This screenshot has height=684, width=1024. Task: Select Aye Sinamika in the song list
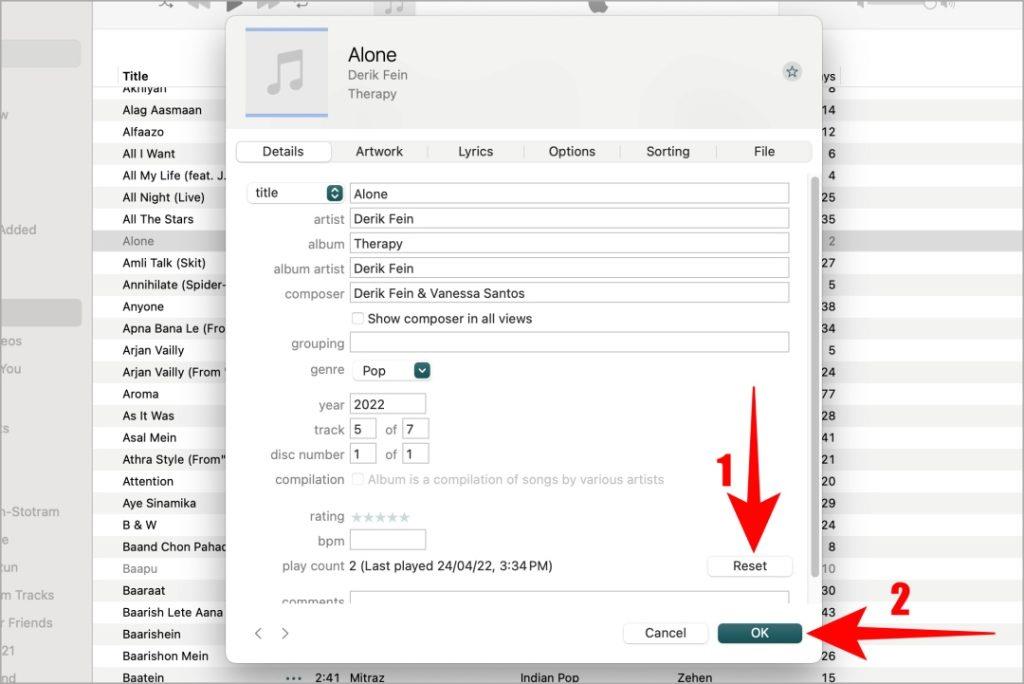click(x=159, y=503)
